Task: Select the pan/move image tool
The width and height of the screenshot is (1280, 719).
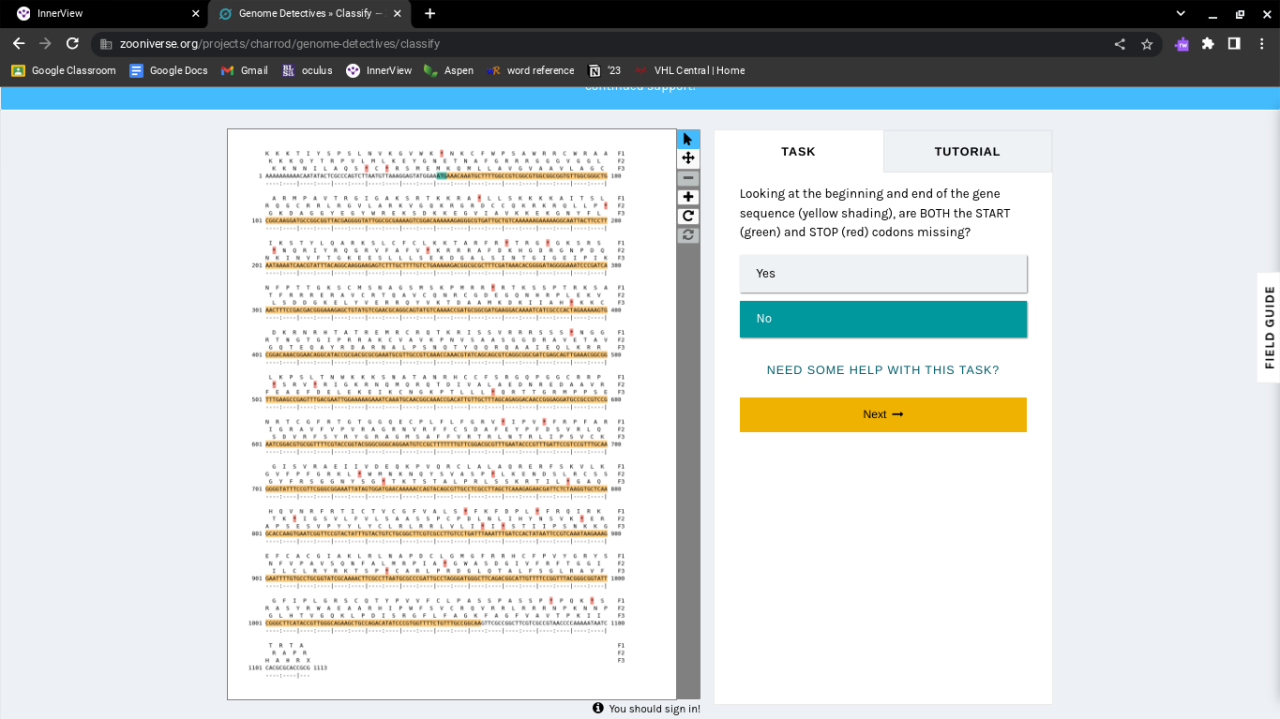Action: click(x=688, y=158)
